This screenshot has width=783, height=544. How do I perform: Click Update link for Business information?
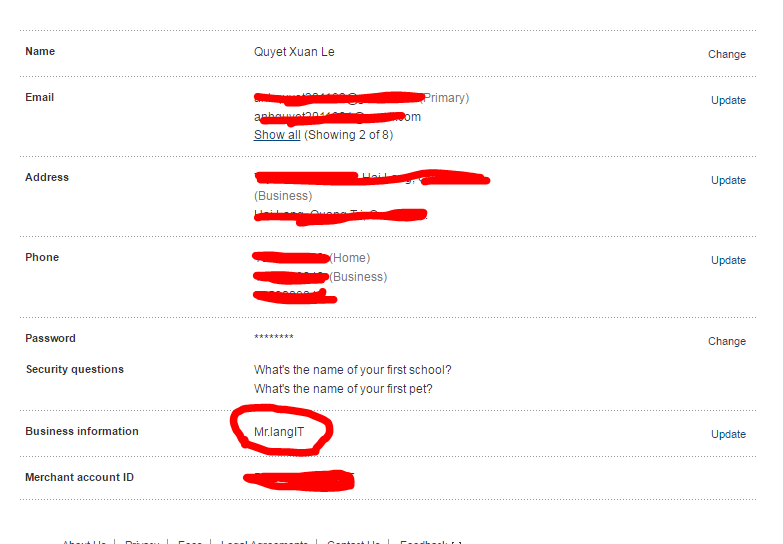728,434
